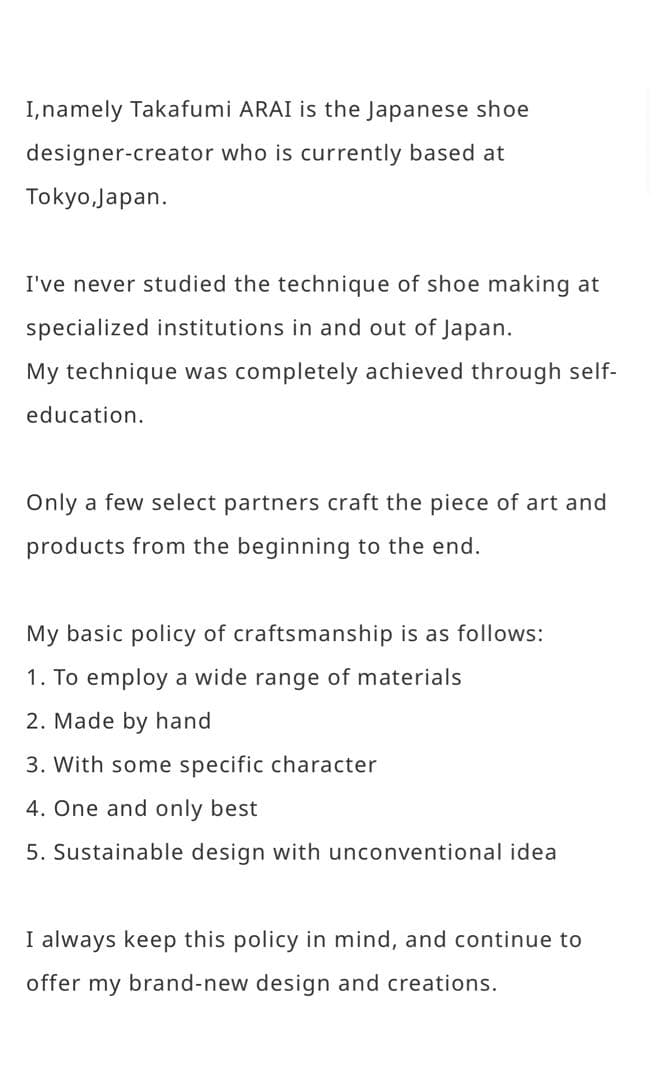This screenshot has width=656, height=1080.
Task: Select item 5 about sustainable design
Action: pyautogui.click(x=291, y=853)
